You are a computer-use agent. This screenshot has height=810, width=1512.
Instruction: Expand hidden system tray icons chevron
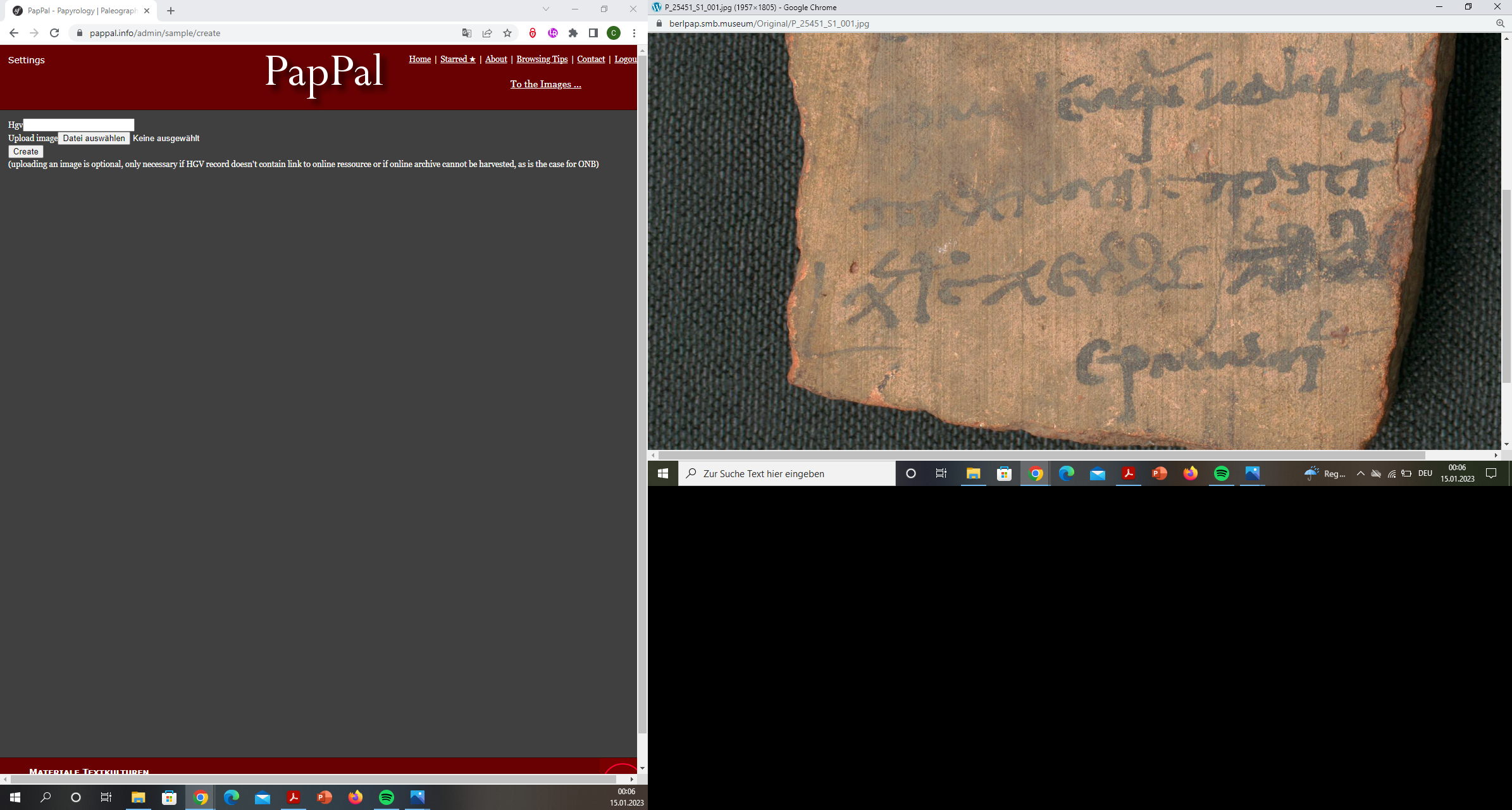pyautogui.click(x=1360, y=473)
